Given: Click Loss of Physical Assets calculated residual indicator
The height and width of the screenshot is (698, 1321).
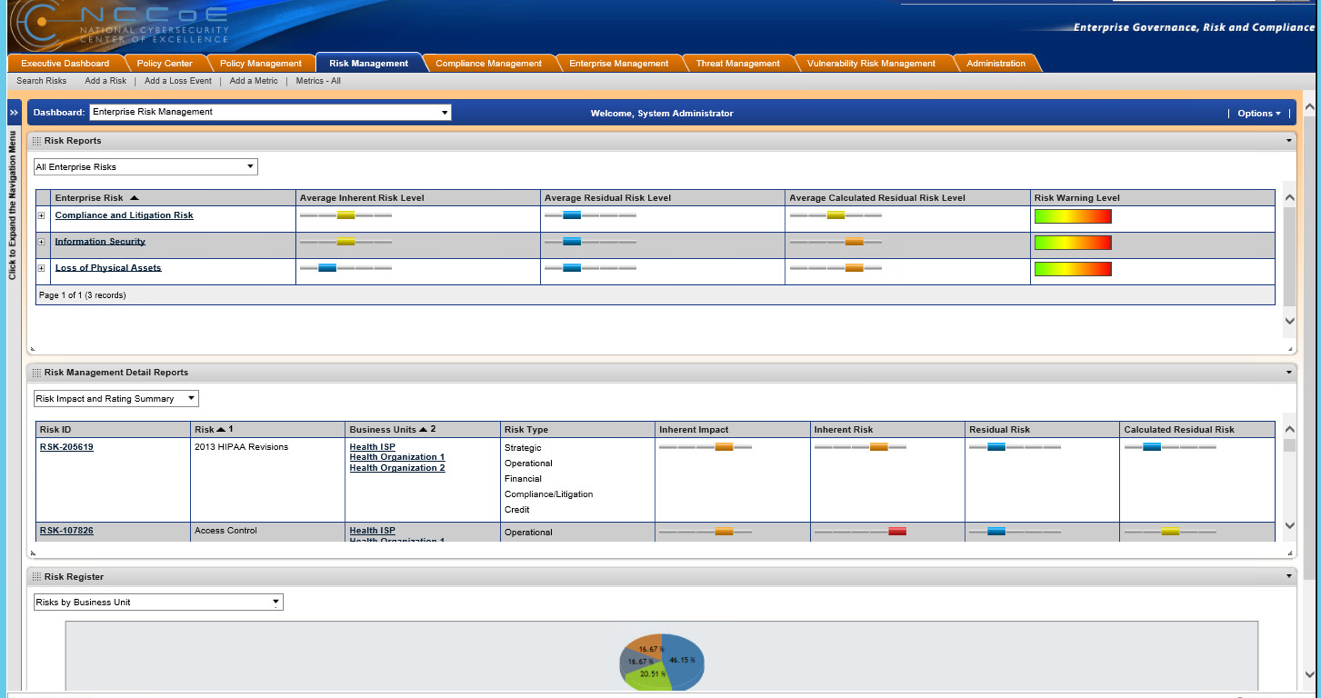Looking at the screenshot, I should coord(835,267).
